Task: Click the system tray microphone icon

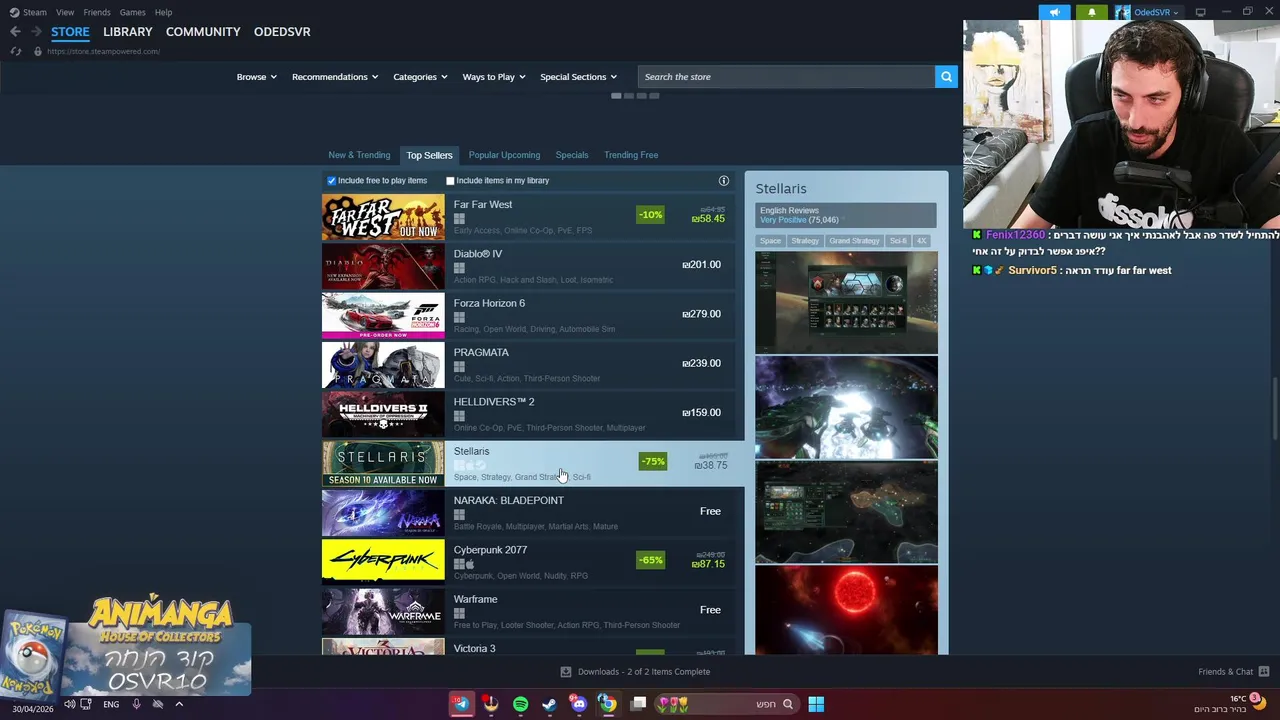Action: [x=136, y=704]
